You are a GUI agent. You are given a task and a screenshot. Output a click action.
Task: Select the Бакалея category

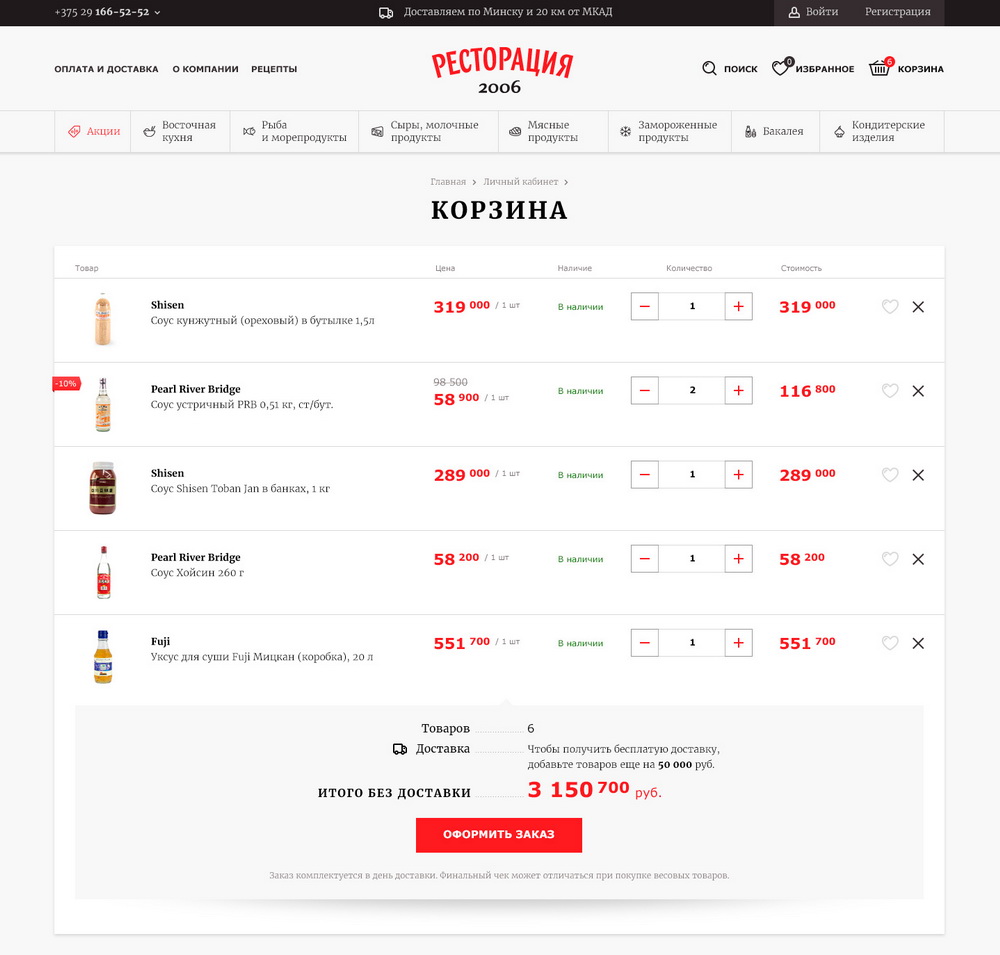coord(775,131)
